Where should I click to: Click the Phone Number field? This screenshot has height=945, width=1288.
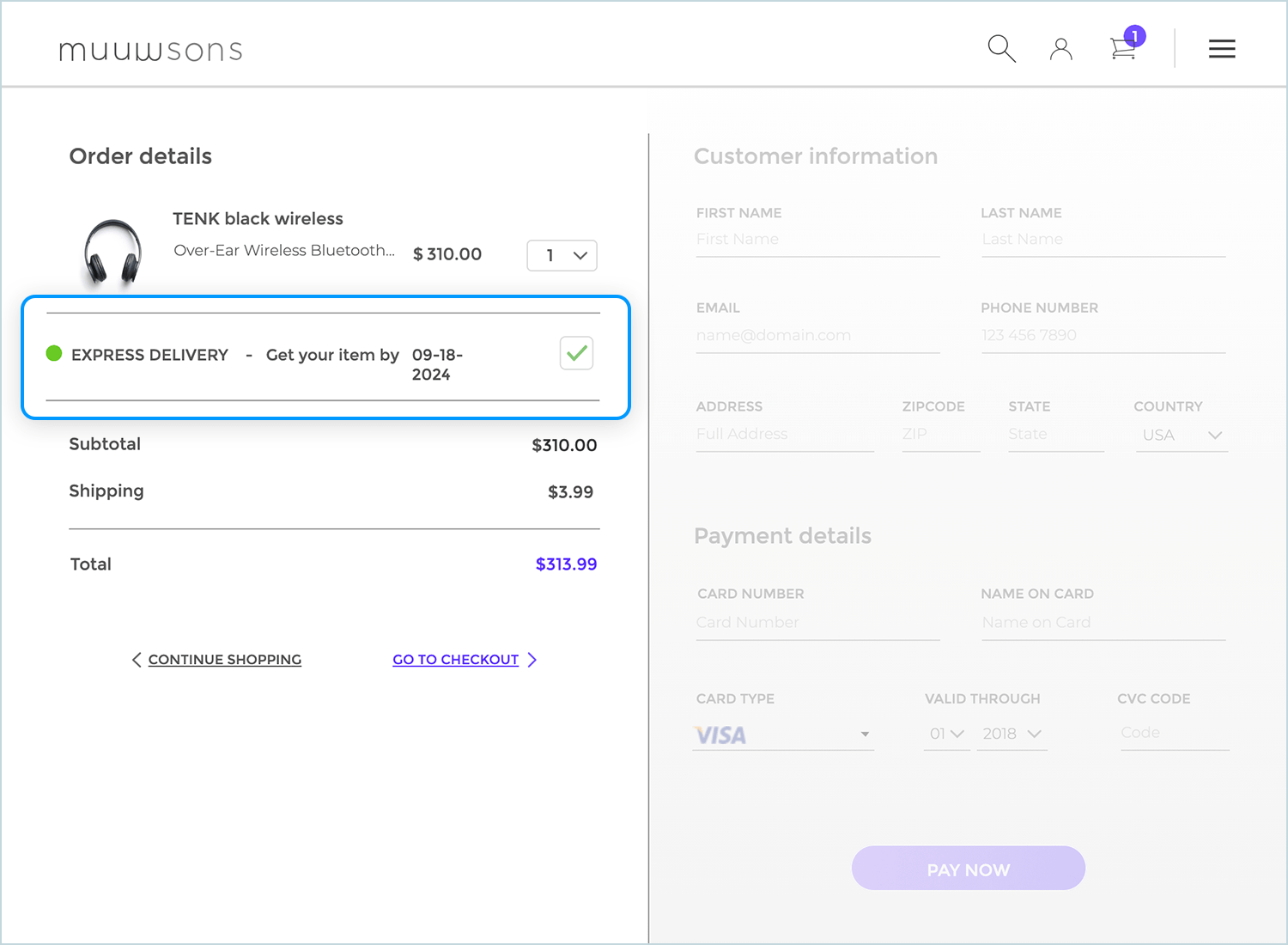pyautogui.click(x=1103, y=336)
